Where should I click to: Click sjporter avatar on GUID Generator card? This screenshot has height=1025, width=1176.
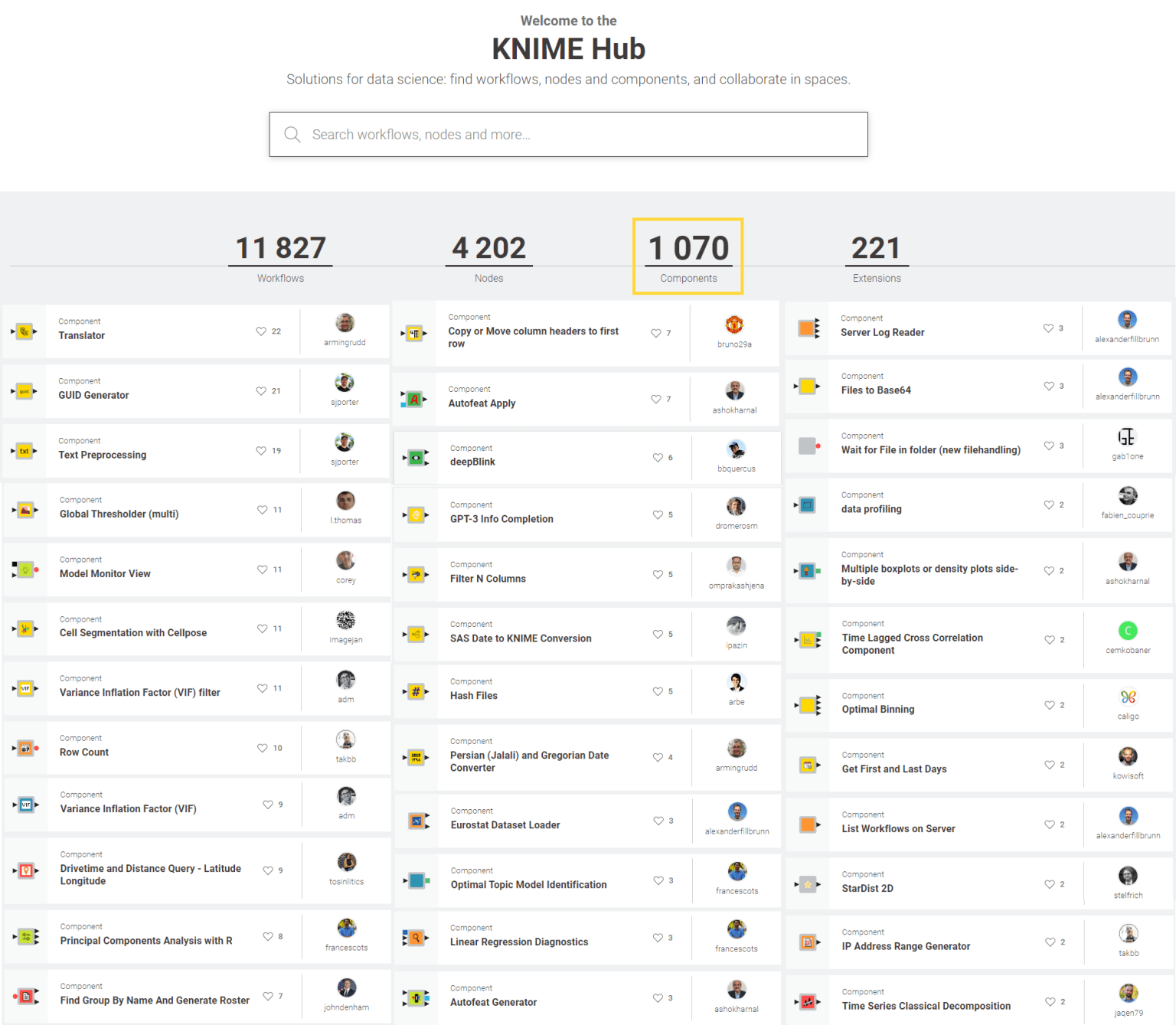click(345, 383)
